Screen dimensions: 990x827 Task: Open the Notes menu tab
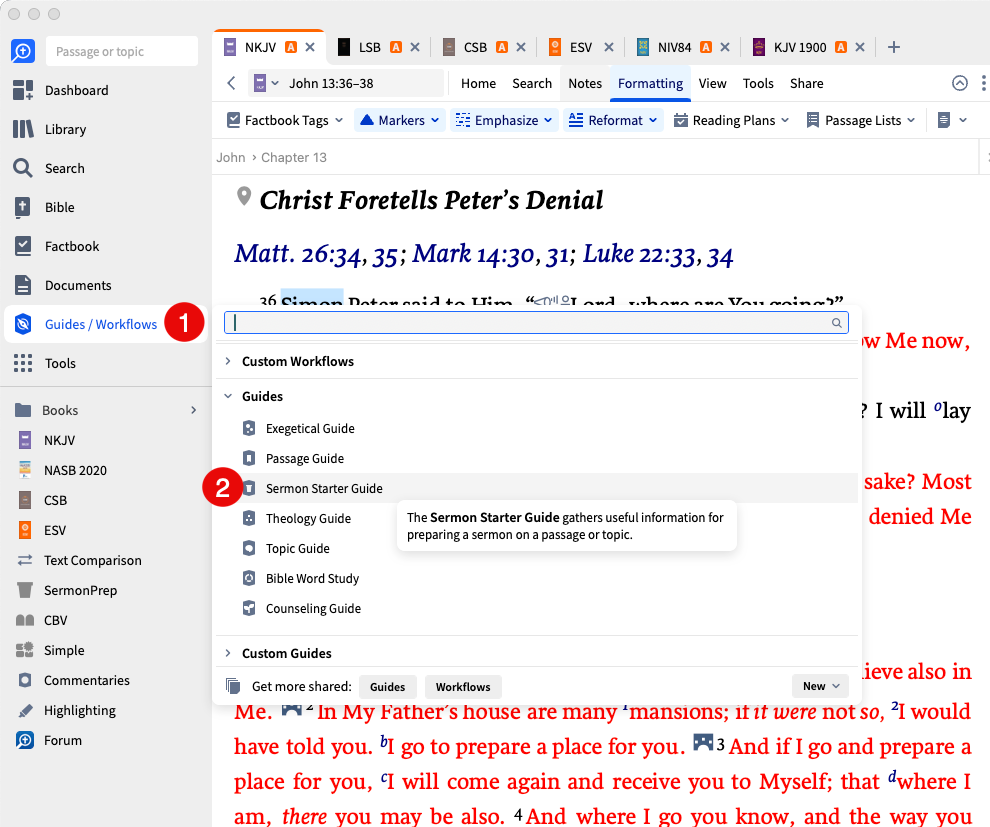pyautogui.click(x=585, y=83)
